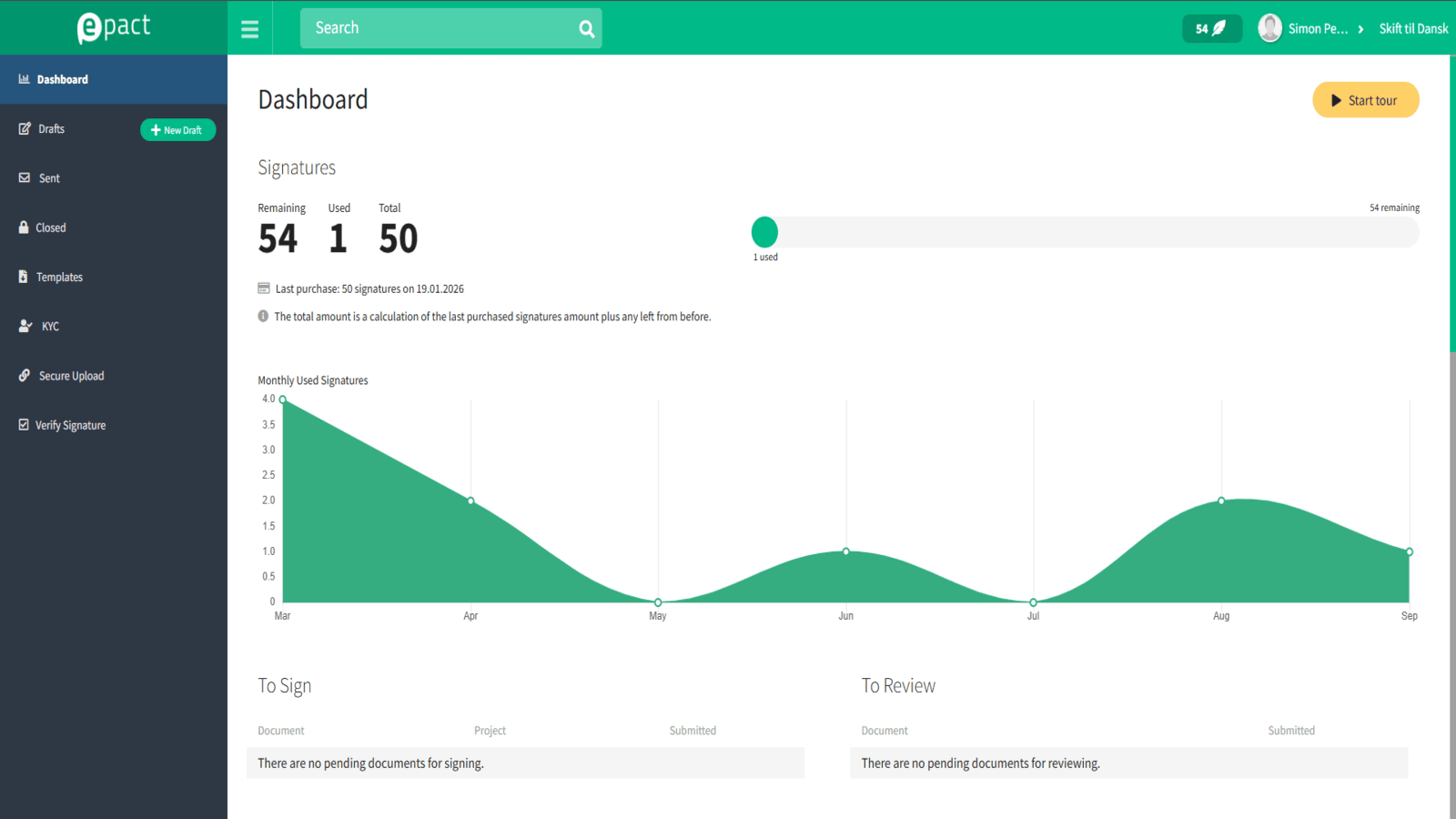This screenshot has height=819, width=1456.
Task: Toggle the hamburger sidebar menu icon
Action: (249, 29)
